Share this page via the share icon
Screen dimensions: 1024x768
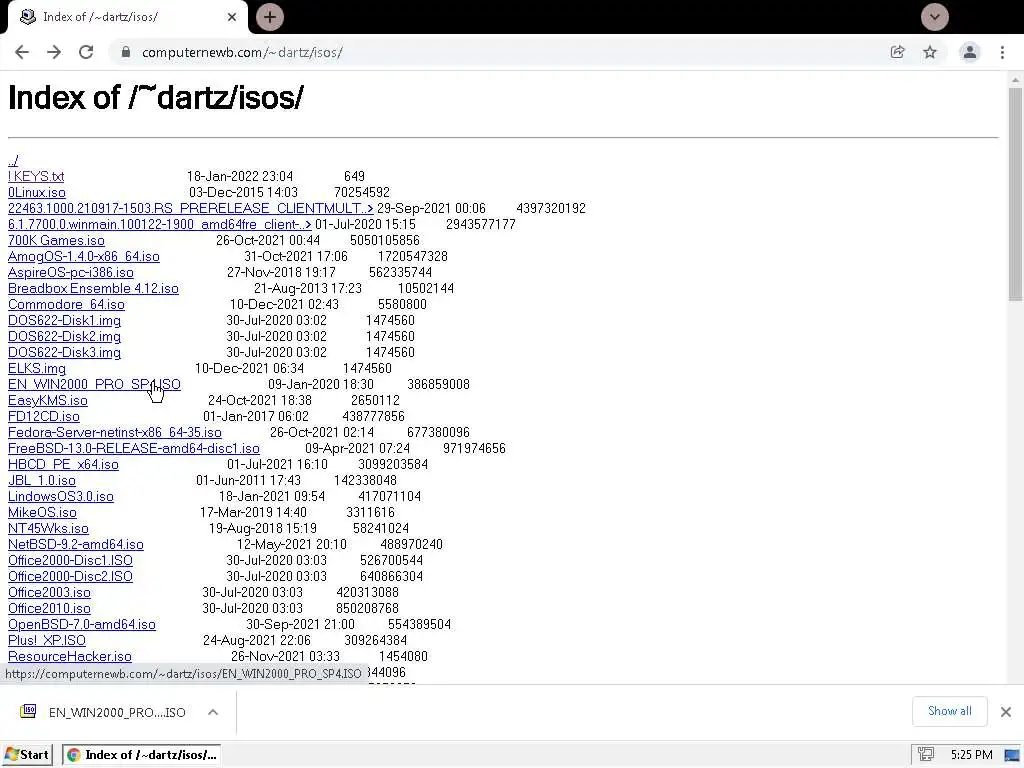click(x=897, y=52)
